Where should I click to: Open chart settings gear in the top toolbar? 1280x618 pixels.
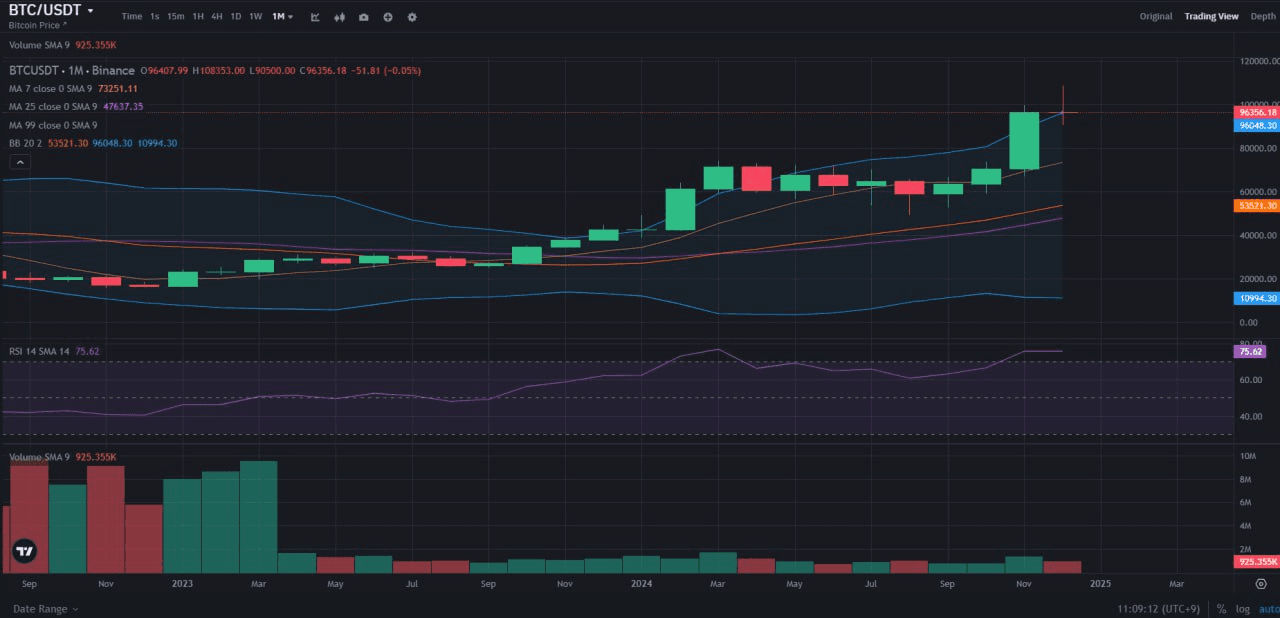click(x=412, y=17)
